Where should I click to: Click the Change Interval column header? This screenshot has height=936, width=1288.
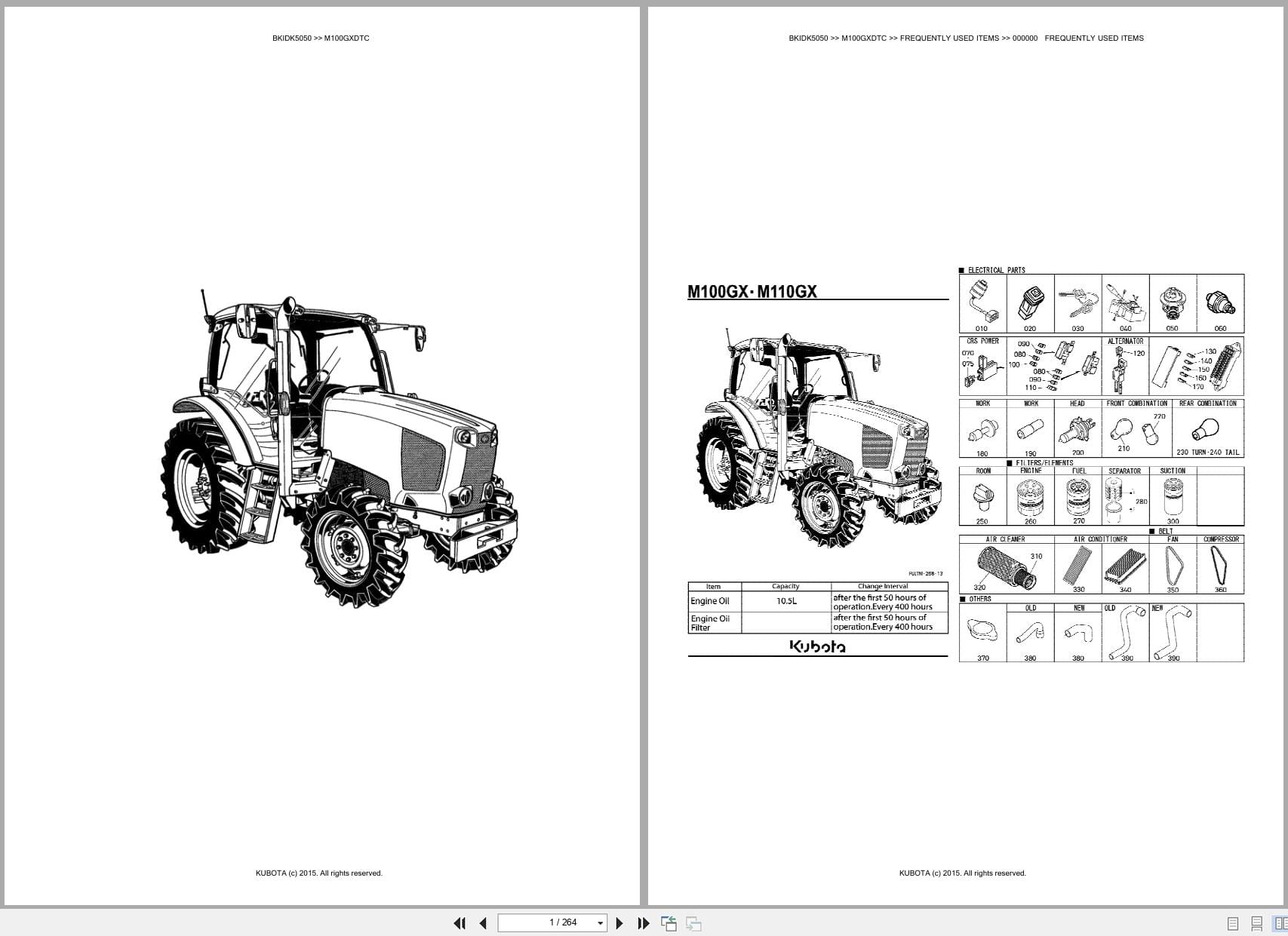(882, 586)
